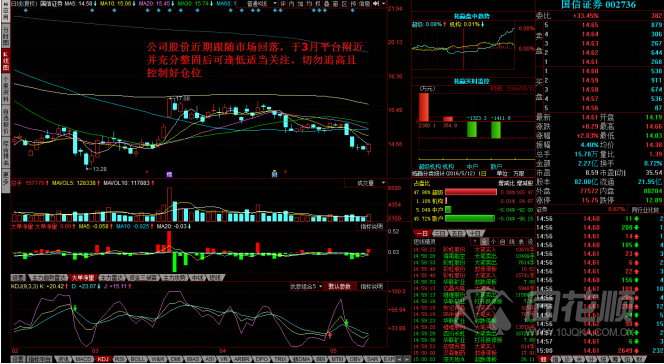
Task: Click the 评 icon in chart toolbar
Action: point(283,3)
